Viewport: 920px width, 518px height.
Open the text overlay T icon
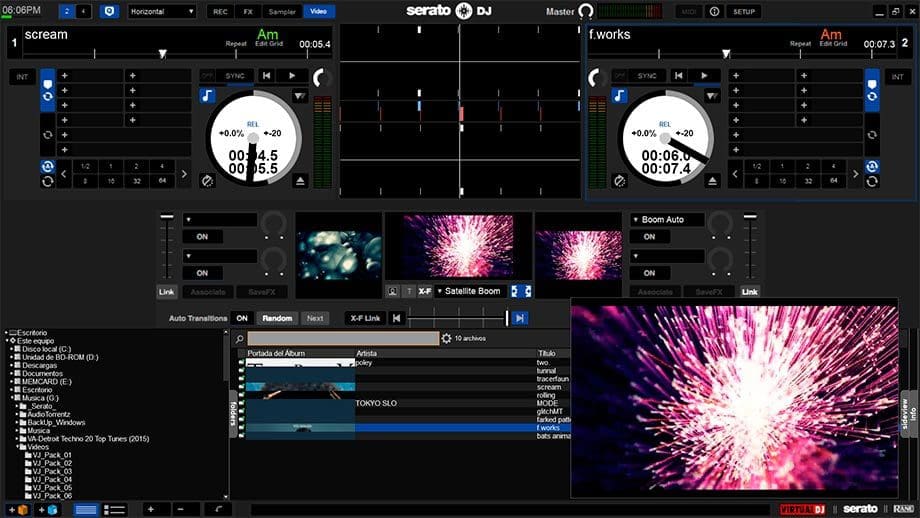(409, 291)
